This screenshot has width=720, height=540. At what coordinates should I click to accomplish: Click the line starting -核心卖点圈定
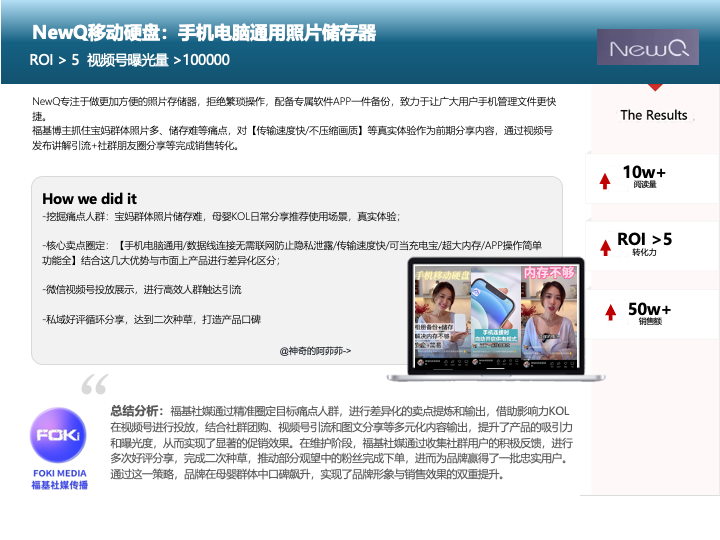[292, 253]
